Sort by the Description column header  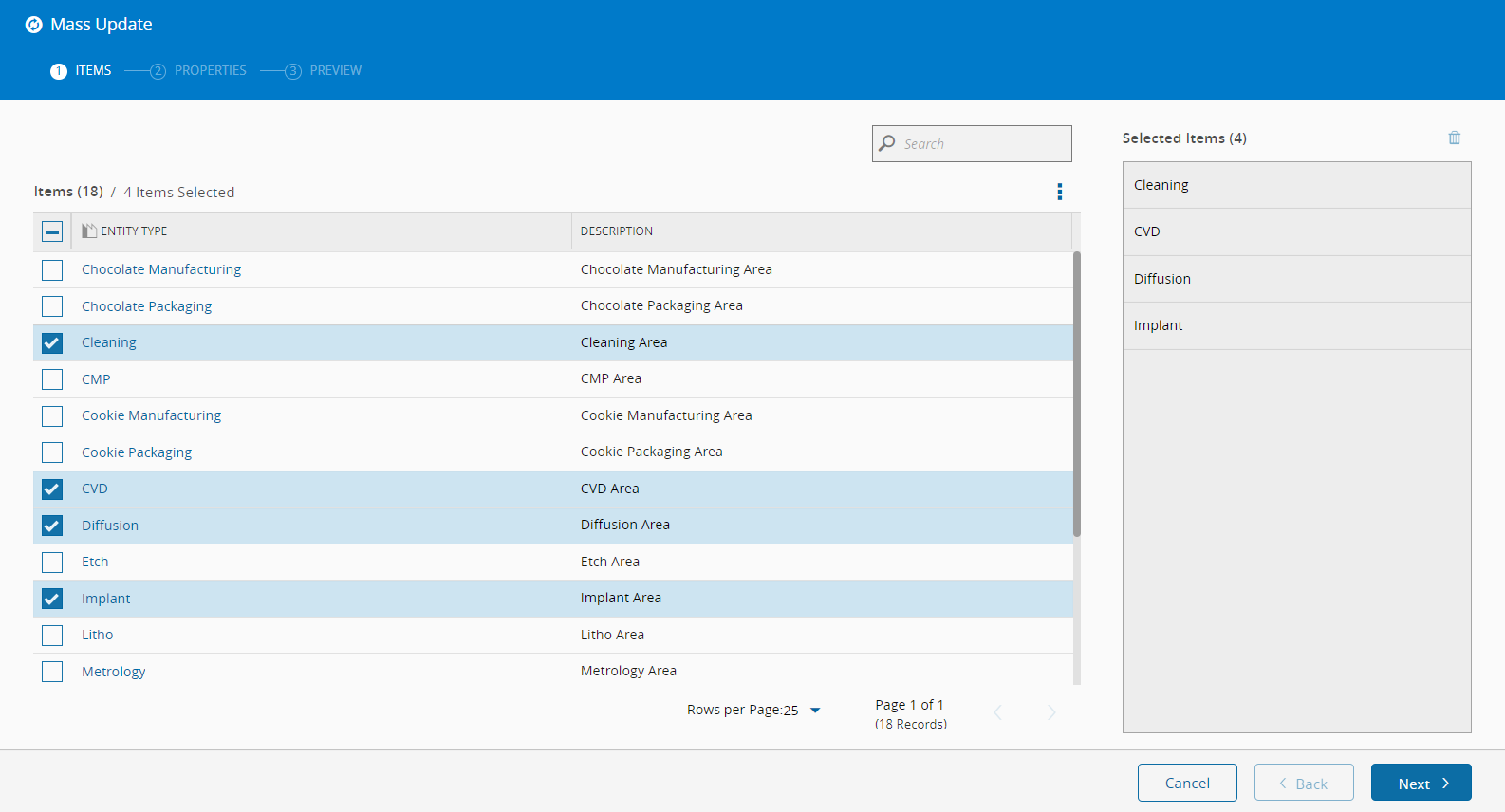coord(617,231)
